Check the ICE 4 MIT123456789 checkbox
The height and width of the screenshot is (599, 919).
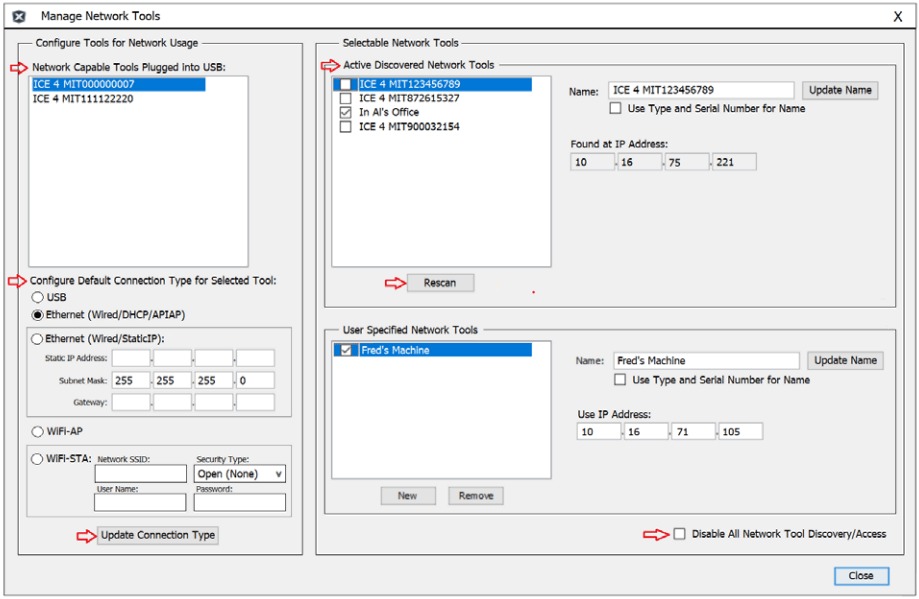click(x=346, y=84)
